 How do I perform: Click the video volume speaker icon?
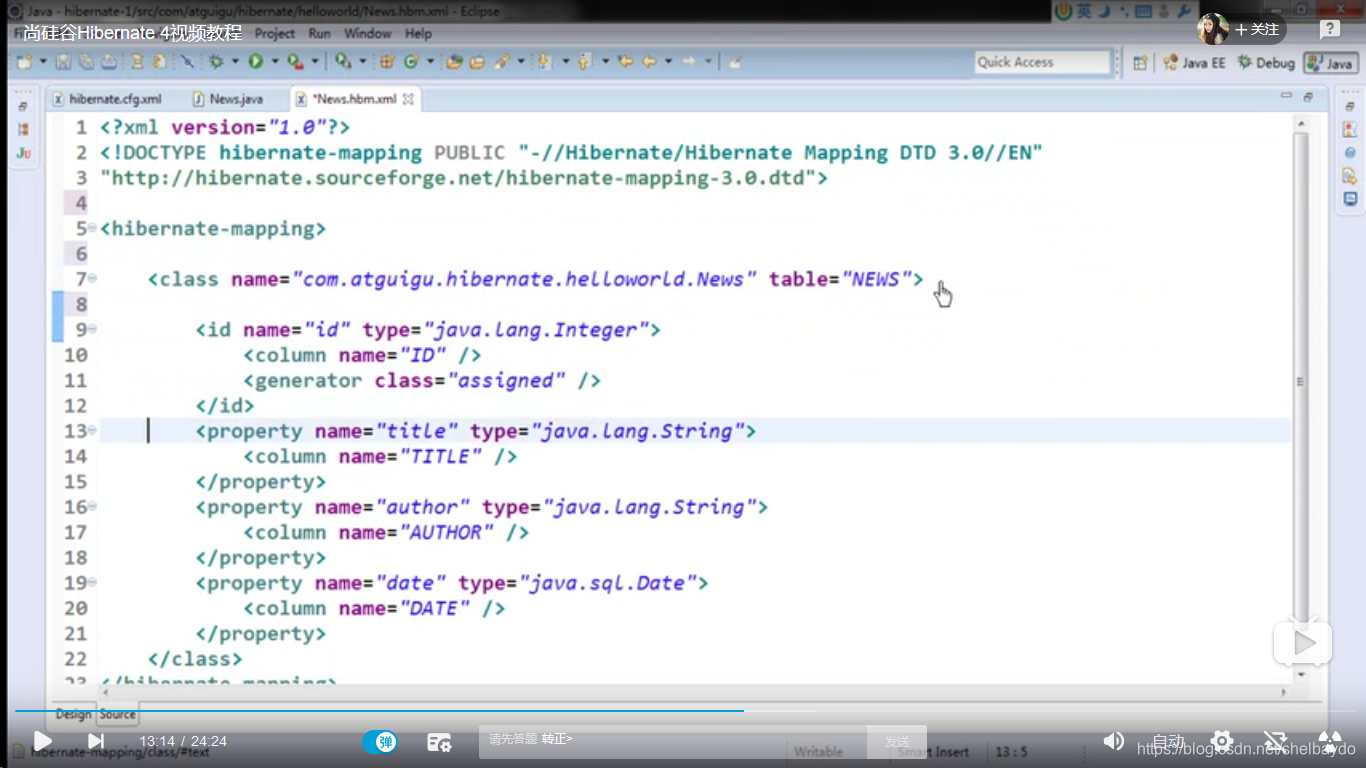[x=1113, y=741]
